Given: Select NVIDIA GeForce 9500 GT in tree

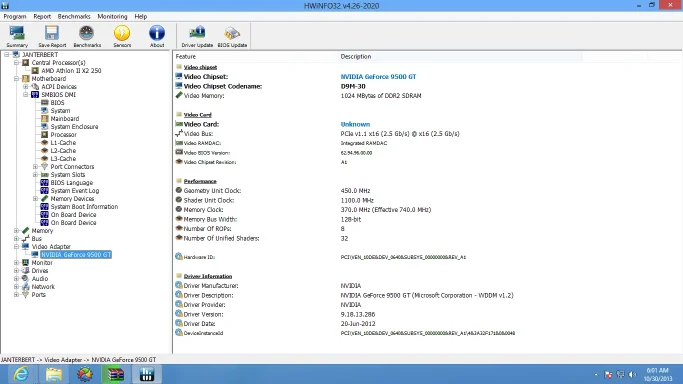Looking at the screenshot, I should [76, 255].
